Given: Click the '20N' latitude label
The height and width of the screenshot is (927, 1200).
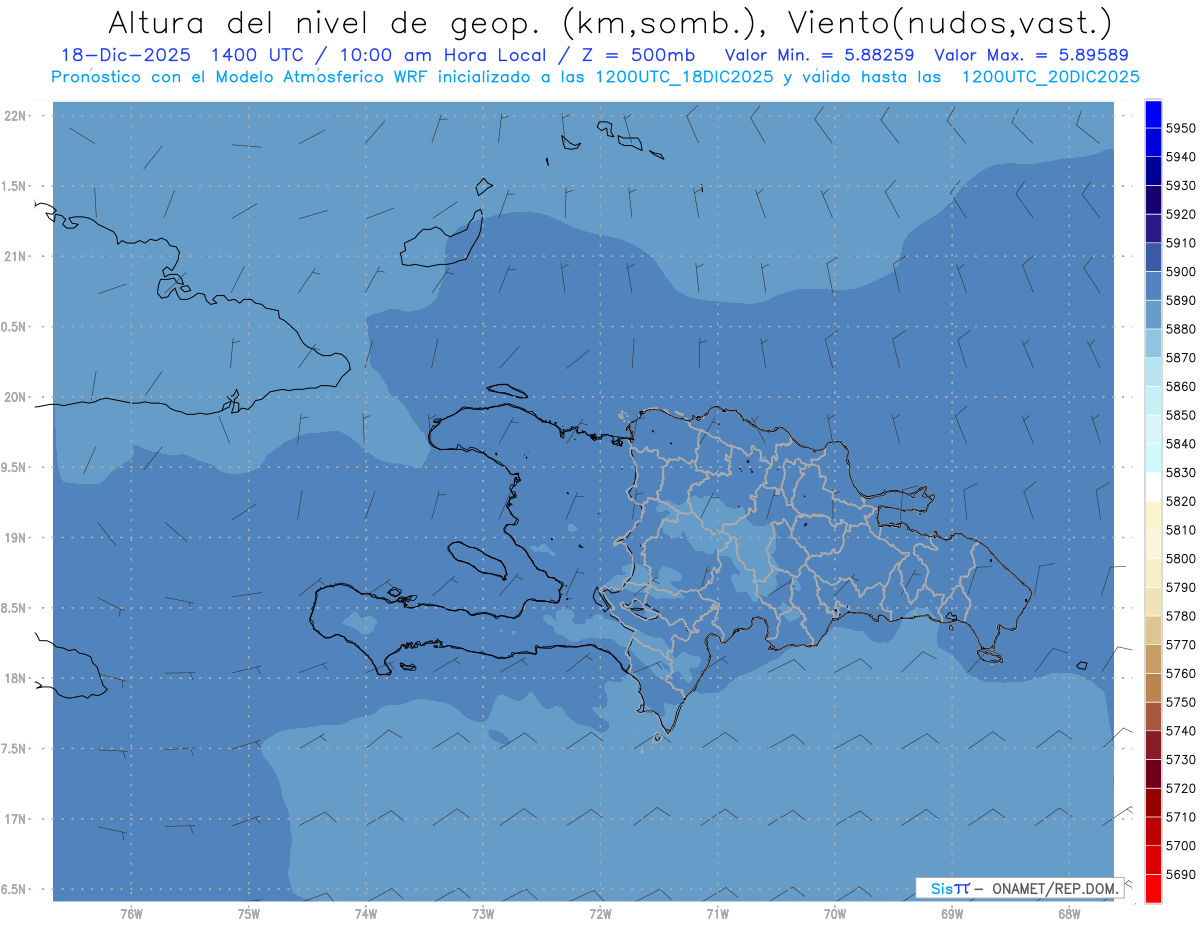Looking at the screenshot, I should 16,397.
